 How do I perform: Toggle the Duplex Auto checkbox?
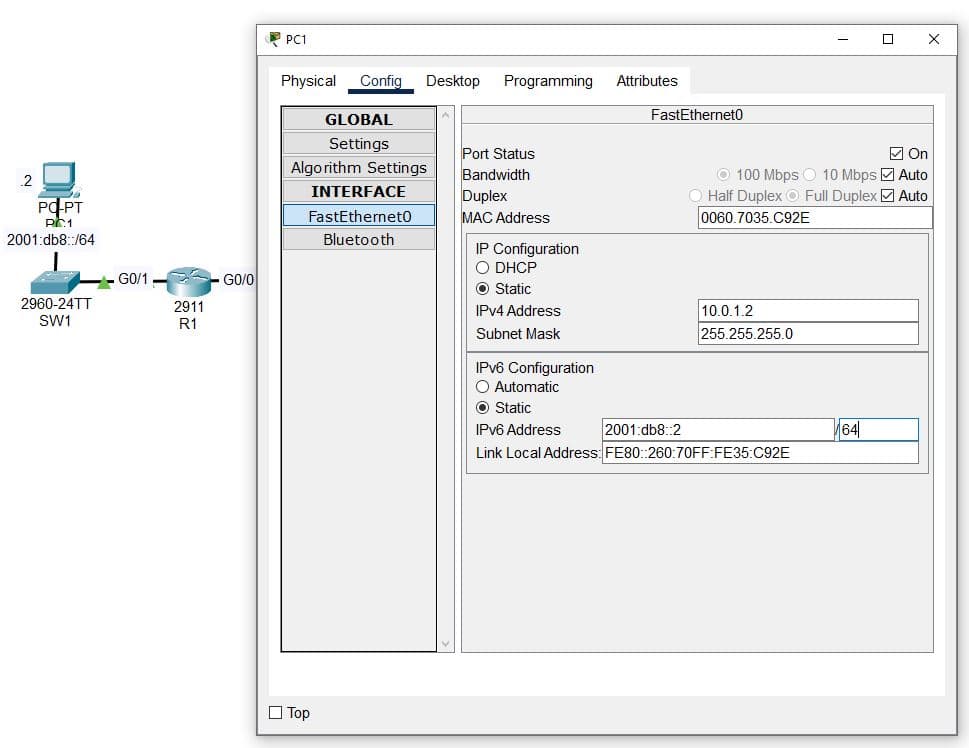pyautogui.click(x=888, y=196)
